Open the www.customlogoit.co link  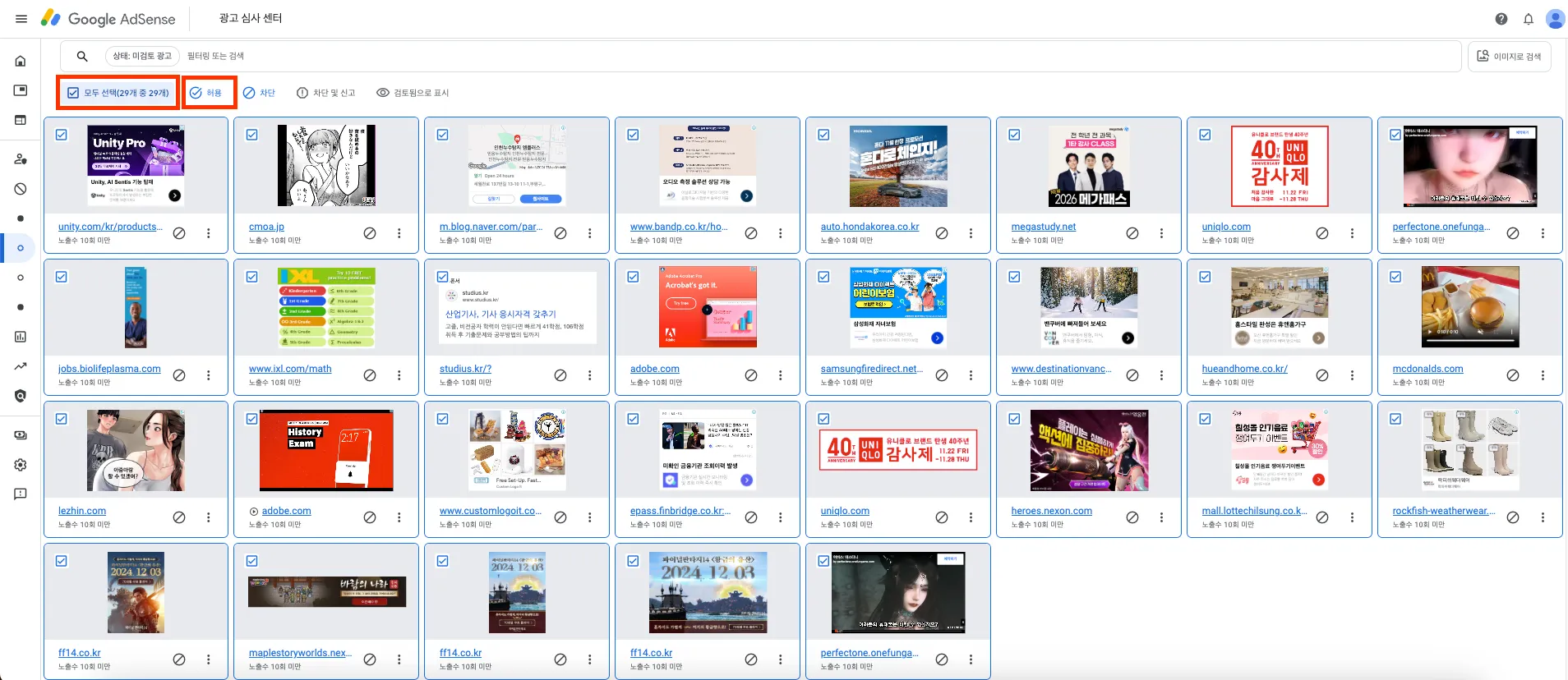click(x=490, y=511)
